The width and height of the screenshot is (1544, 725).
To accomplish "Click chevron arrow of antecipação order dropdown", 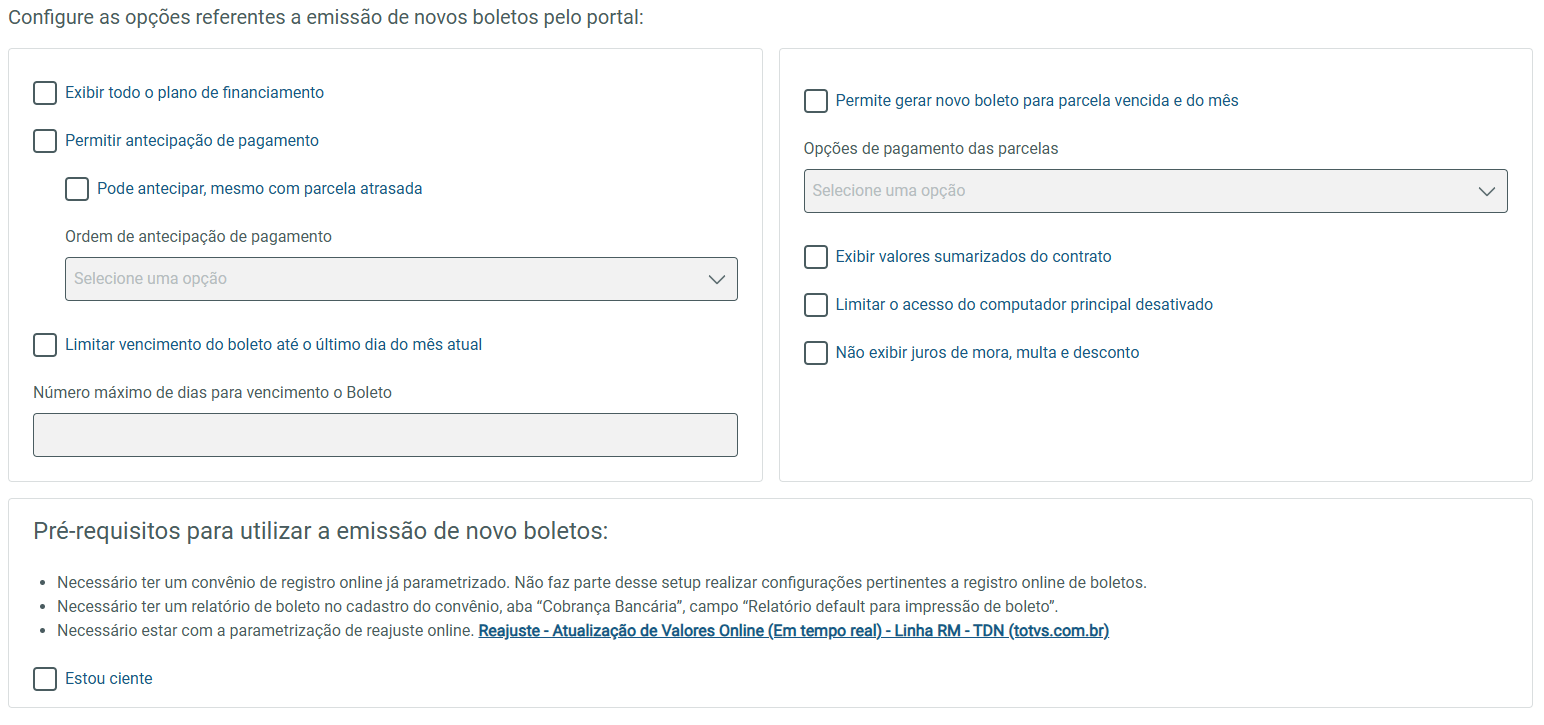I will [716, 279].
